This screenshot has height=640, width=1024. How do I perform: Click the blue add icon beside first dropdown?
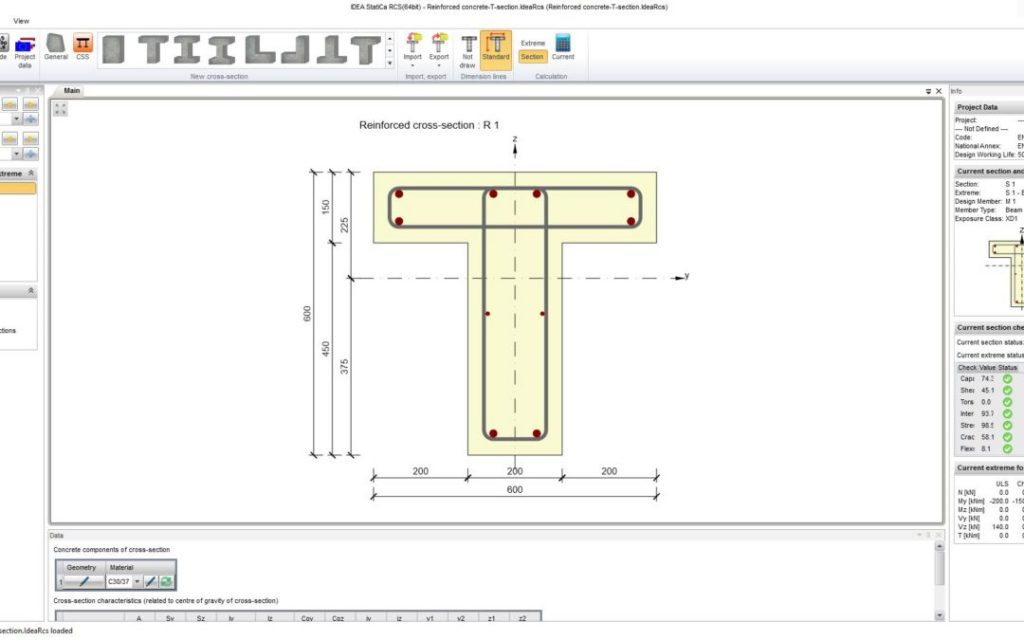31,120
